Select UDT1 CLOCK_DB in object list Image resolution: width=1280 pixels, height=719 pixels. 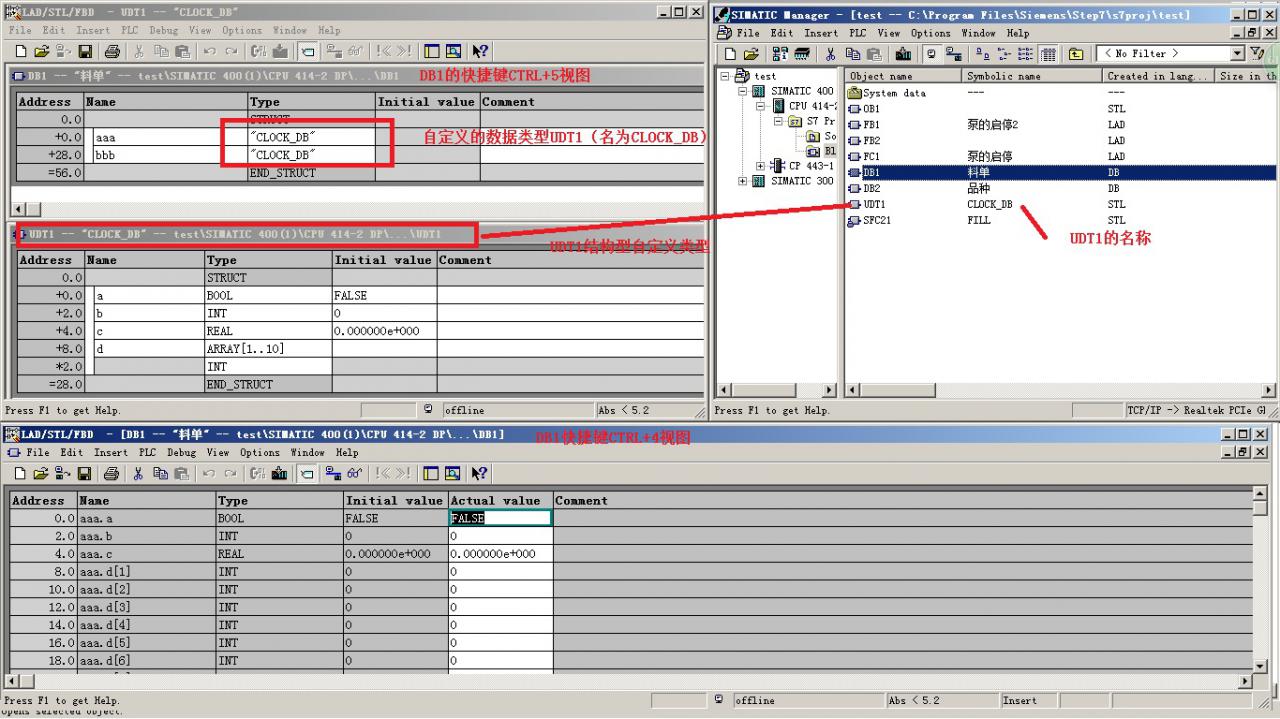point(874,204)
